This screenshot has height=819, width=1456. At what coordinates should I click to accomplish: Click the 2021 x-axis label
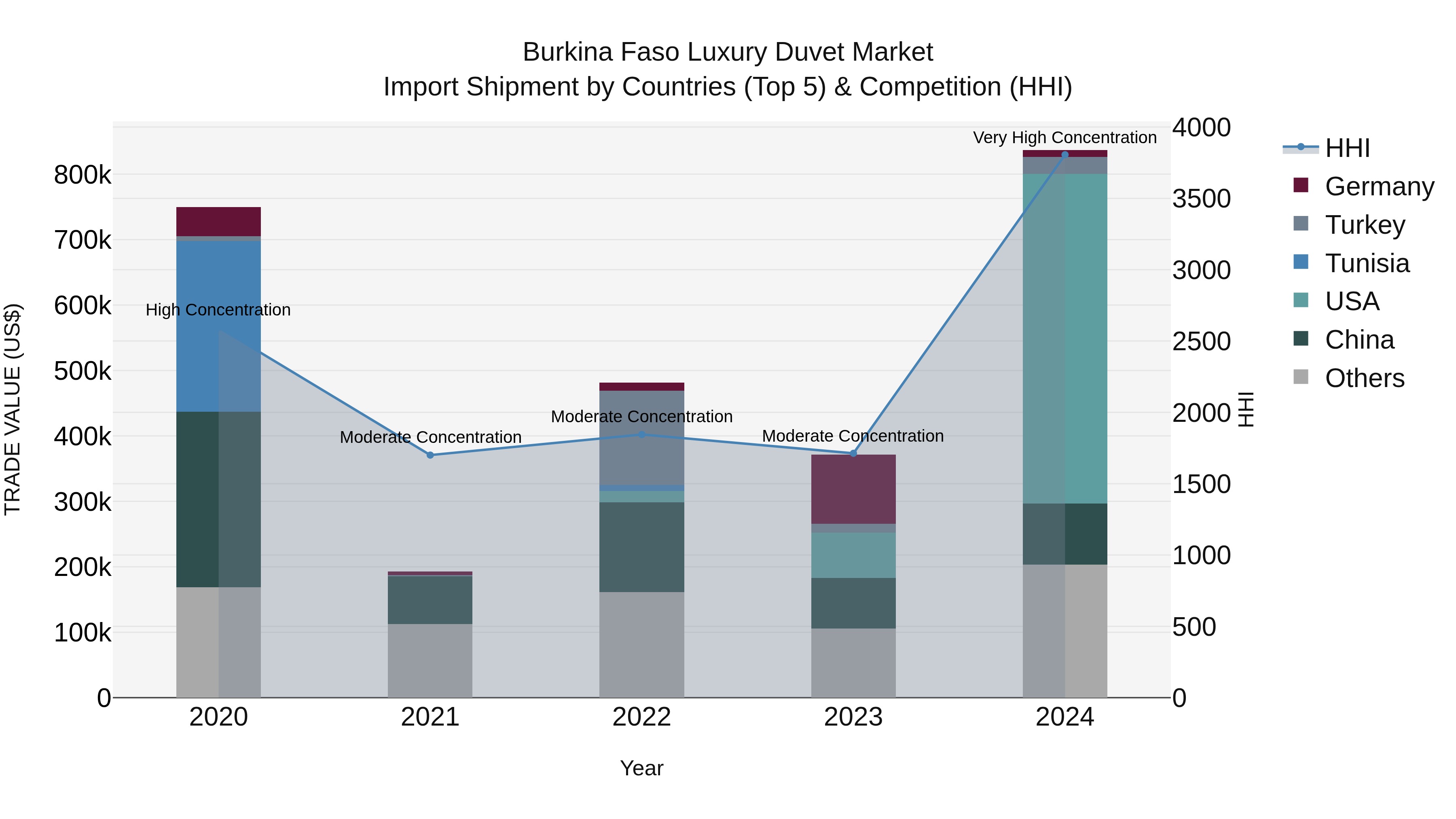pos(430,717)
